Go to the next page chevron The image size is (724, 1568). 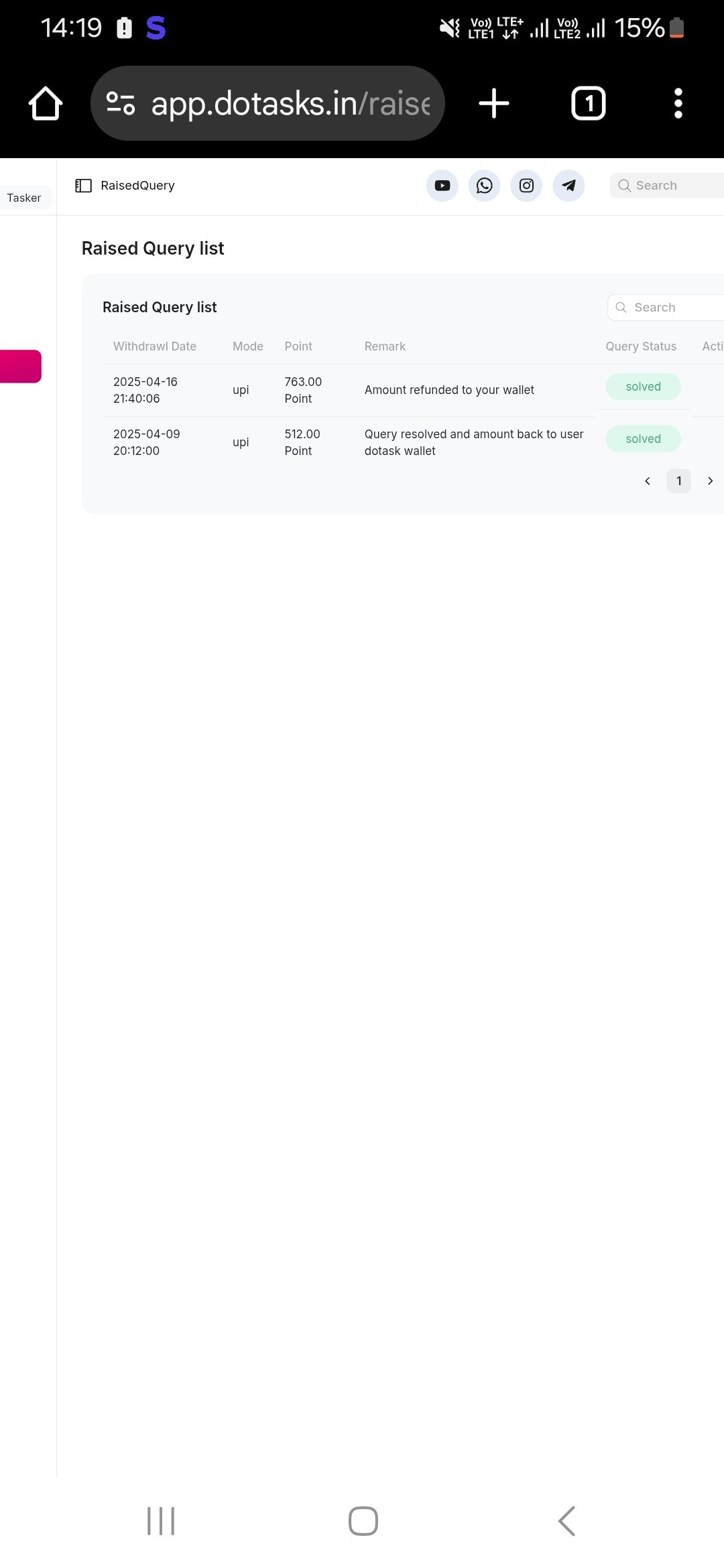pos(711,481)
